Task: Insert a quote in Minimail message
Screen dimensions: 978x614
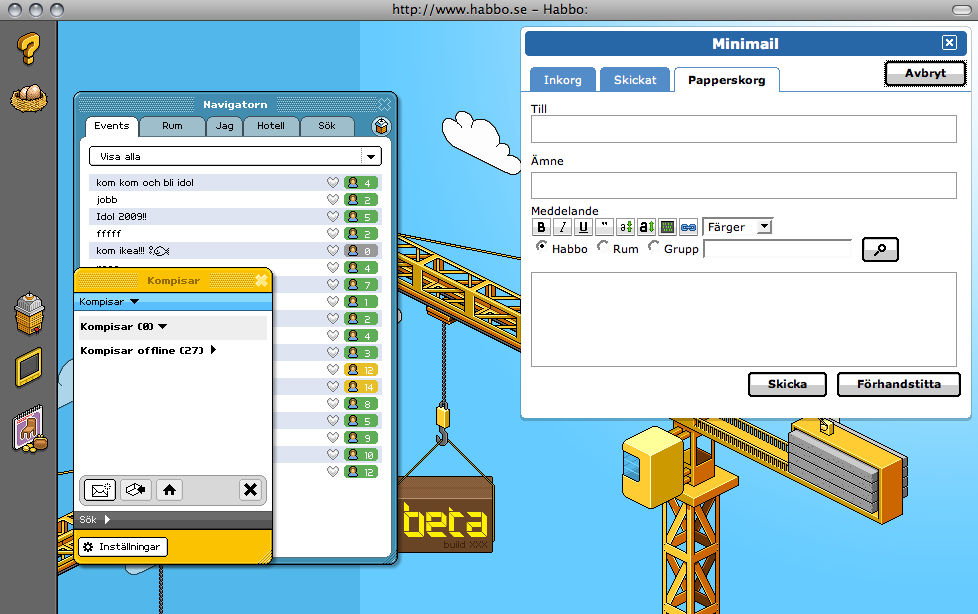Action: [x=604, y=227]
